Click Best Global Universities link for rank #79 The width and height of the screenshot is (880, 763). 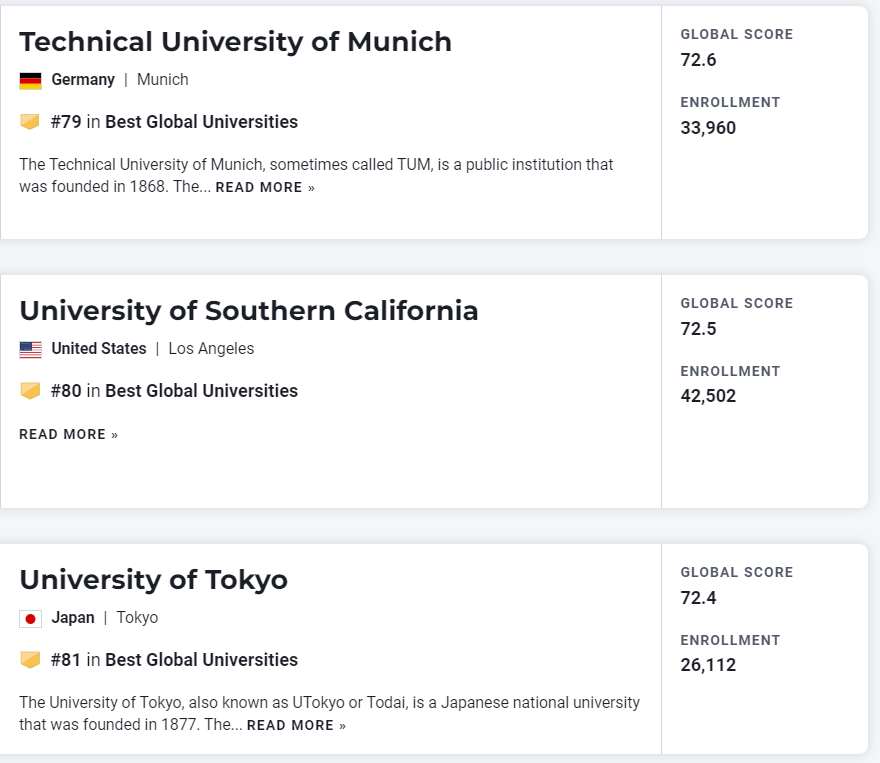(x=201, y=122)
